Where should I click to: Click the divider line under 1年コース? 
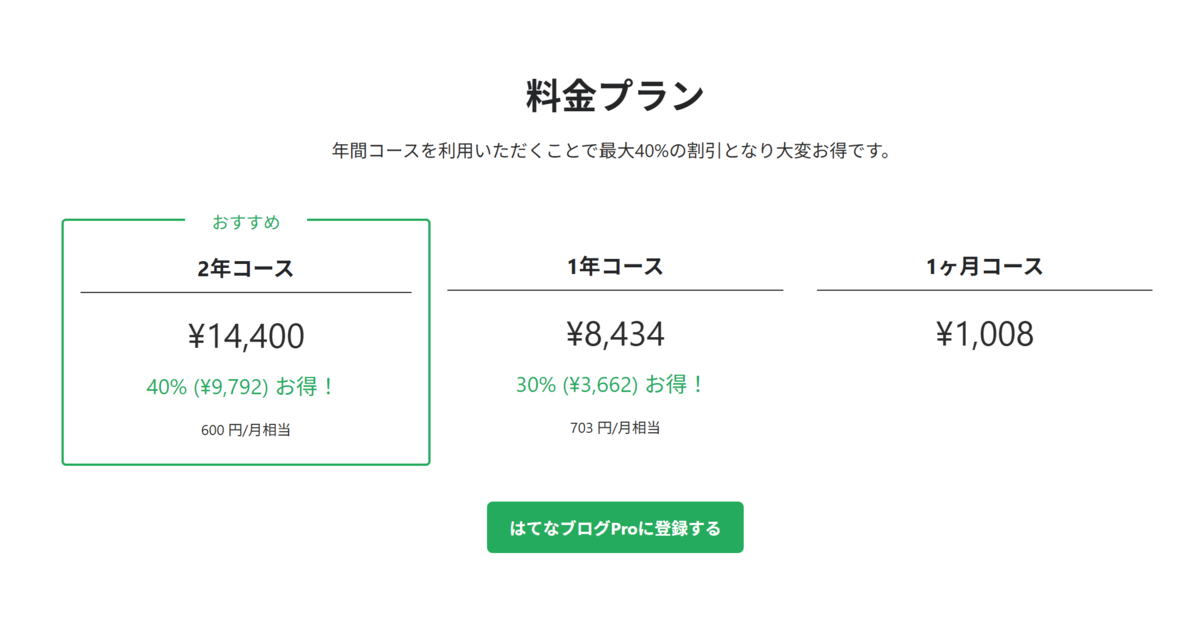tap(615, 290)
